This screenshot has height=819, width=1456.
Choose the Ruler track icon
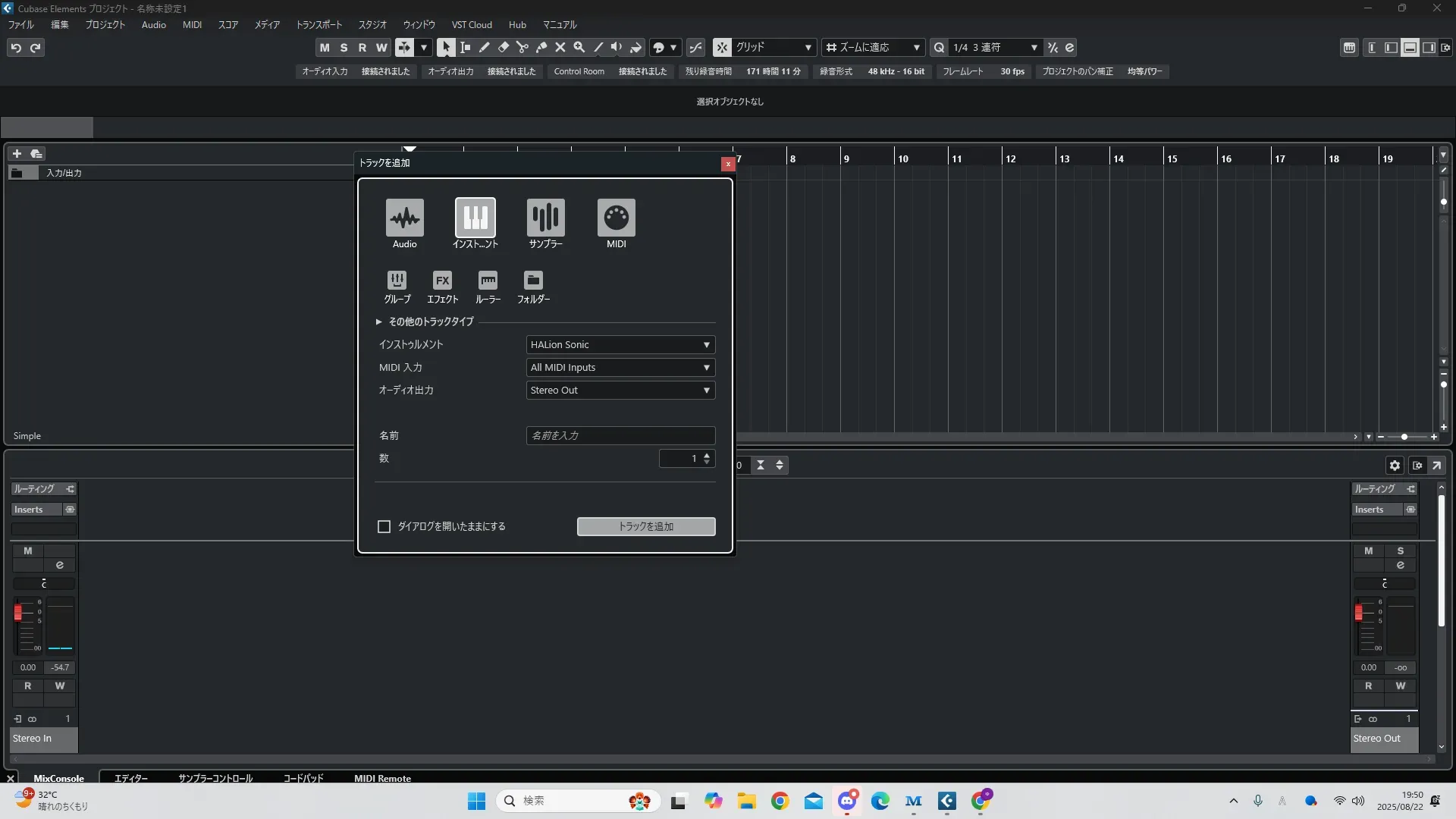pyautogui.click(x=488, y=281)
